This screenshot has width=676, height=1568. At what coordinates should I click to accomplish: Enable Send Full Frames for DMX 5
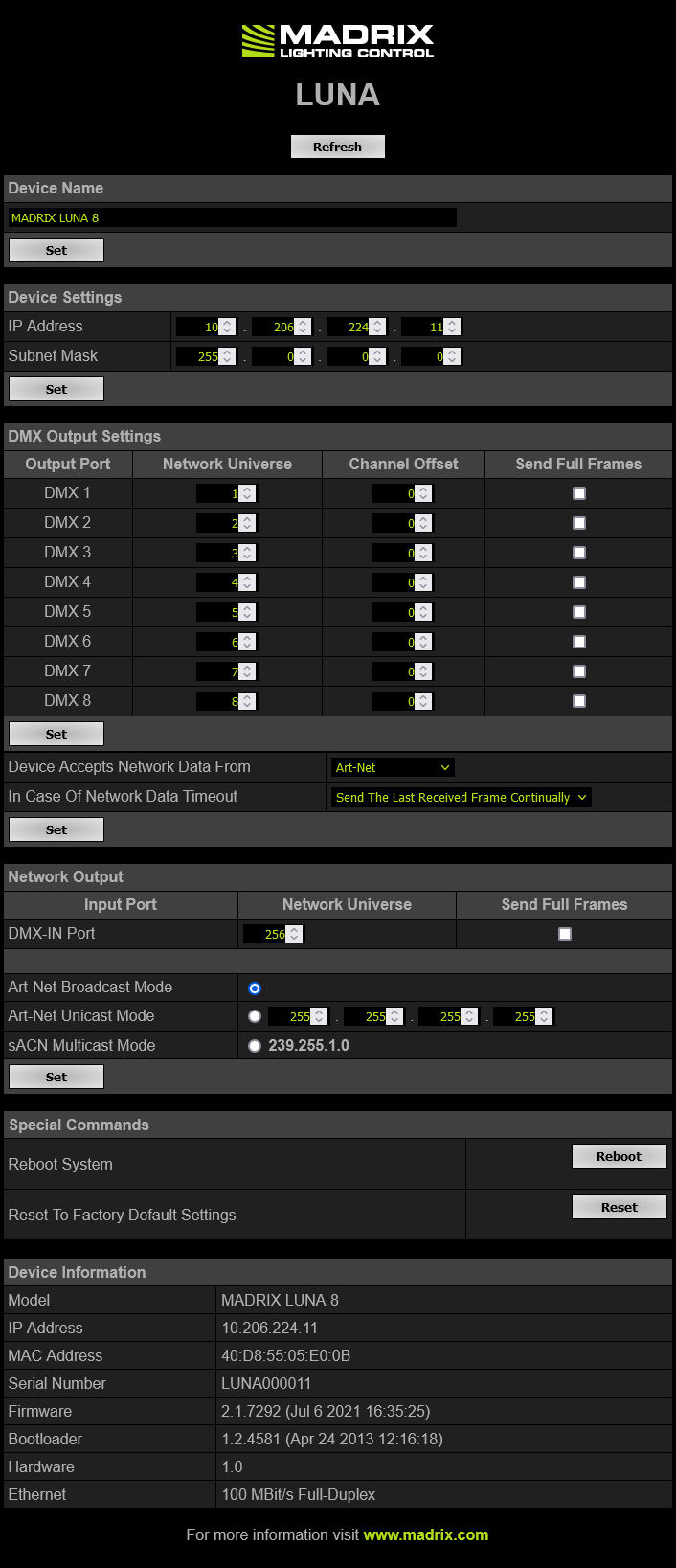[x=579, y=612]
